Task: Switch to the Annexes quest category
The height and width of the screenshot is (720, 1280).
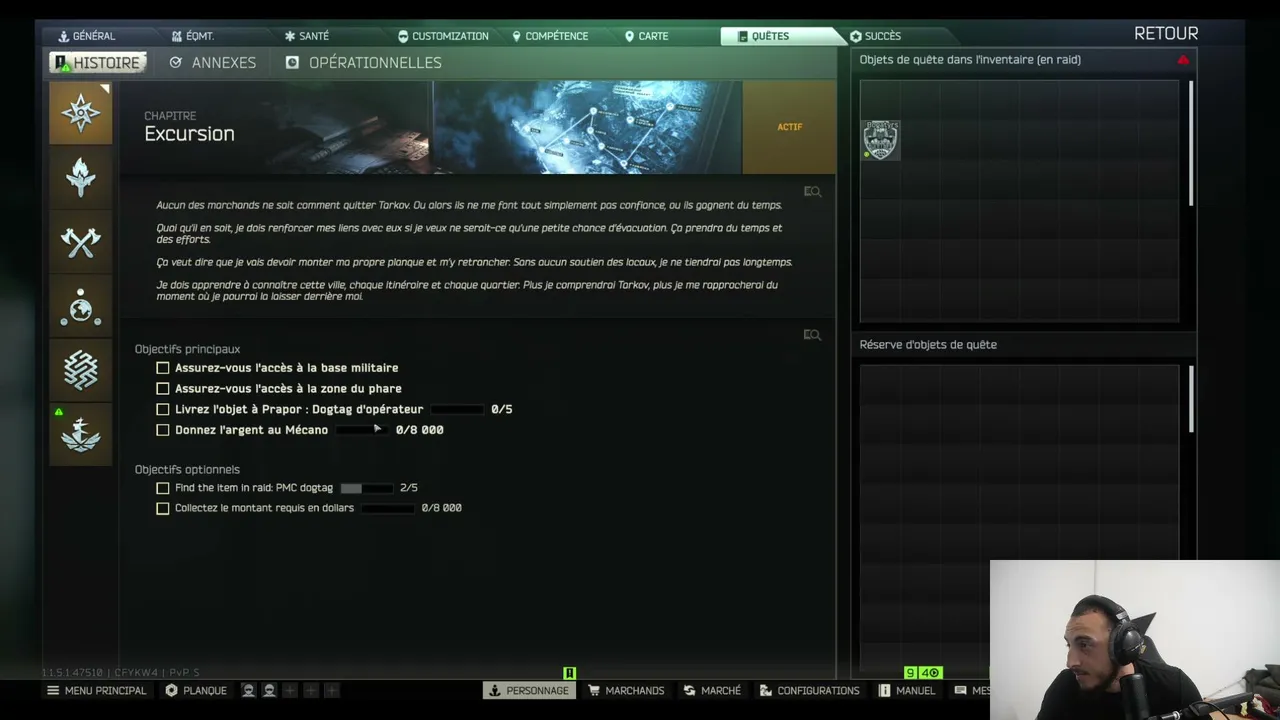Action: pos(213,63)
